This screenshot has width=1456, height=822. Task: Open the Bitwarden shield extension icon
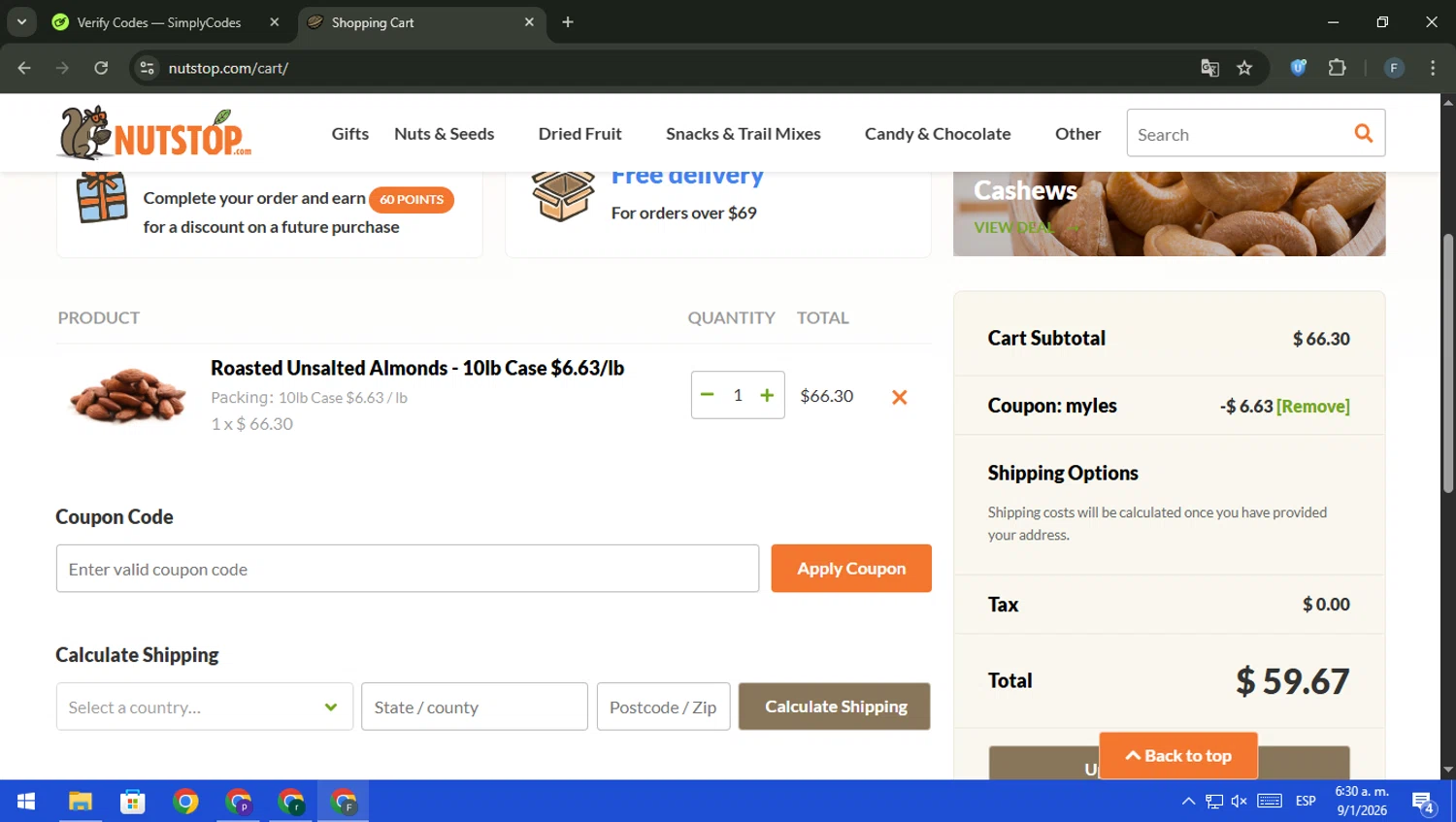point(1298,68)
